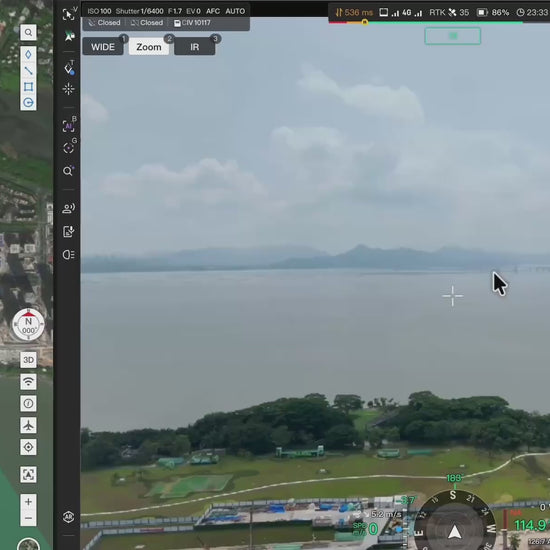The width and height of the screenshot is (550, 550).
Task: Click the 114.9 altitude readout
Action: point(530,525)
